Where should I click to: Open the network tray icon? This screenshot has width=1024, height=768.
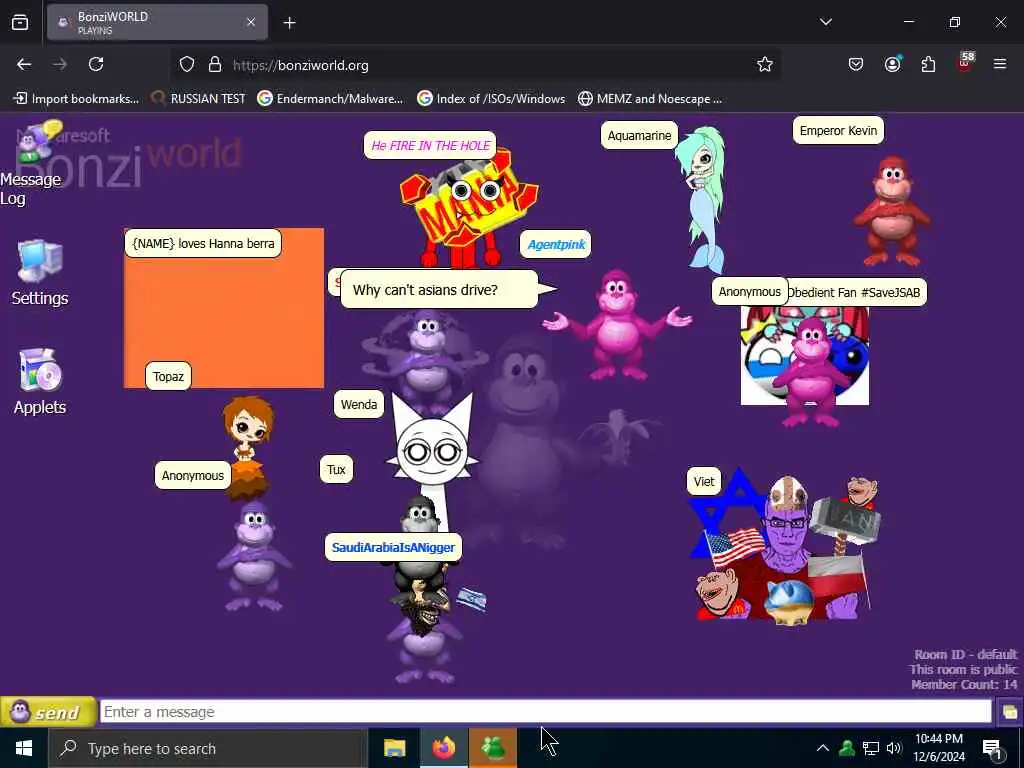871,748
